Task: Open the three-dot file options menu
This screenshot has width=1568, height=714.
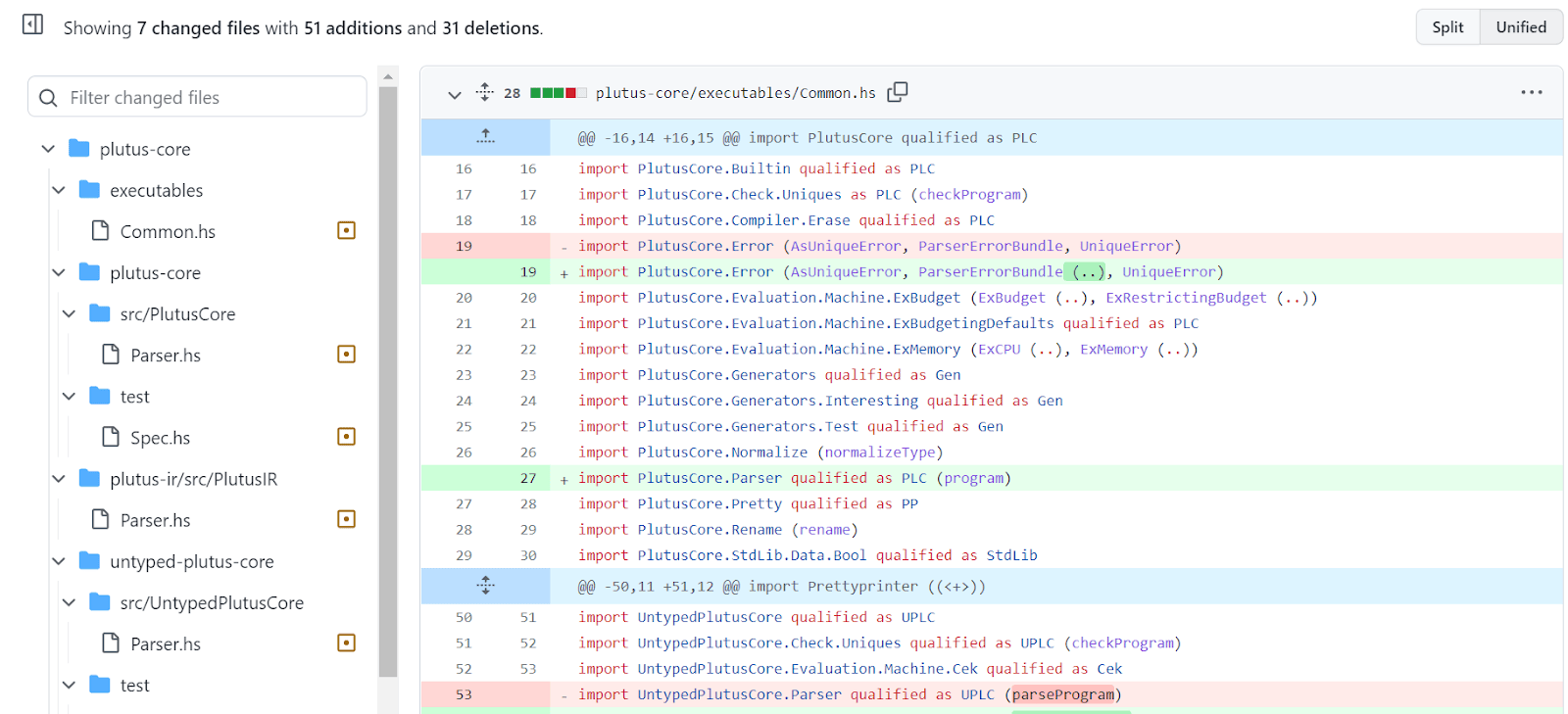Action: tap(1531, 92)
